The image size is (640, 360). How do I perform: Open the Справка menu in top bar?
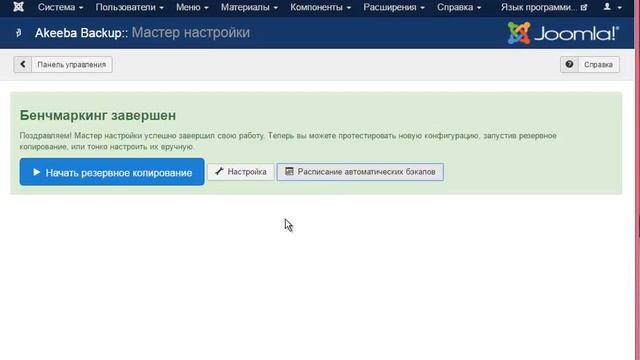459,7
